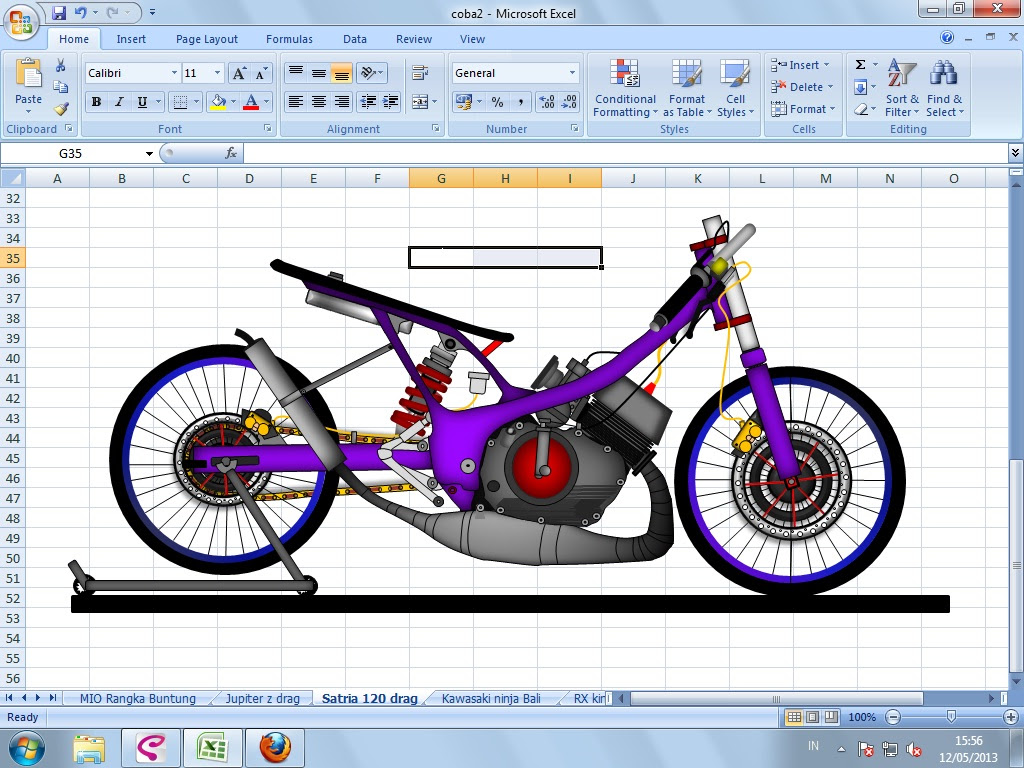
Task: Toggle Underline formatting
Action: pos(141,102)
